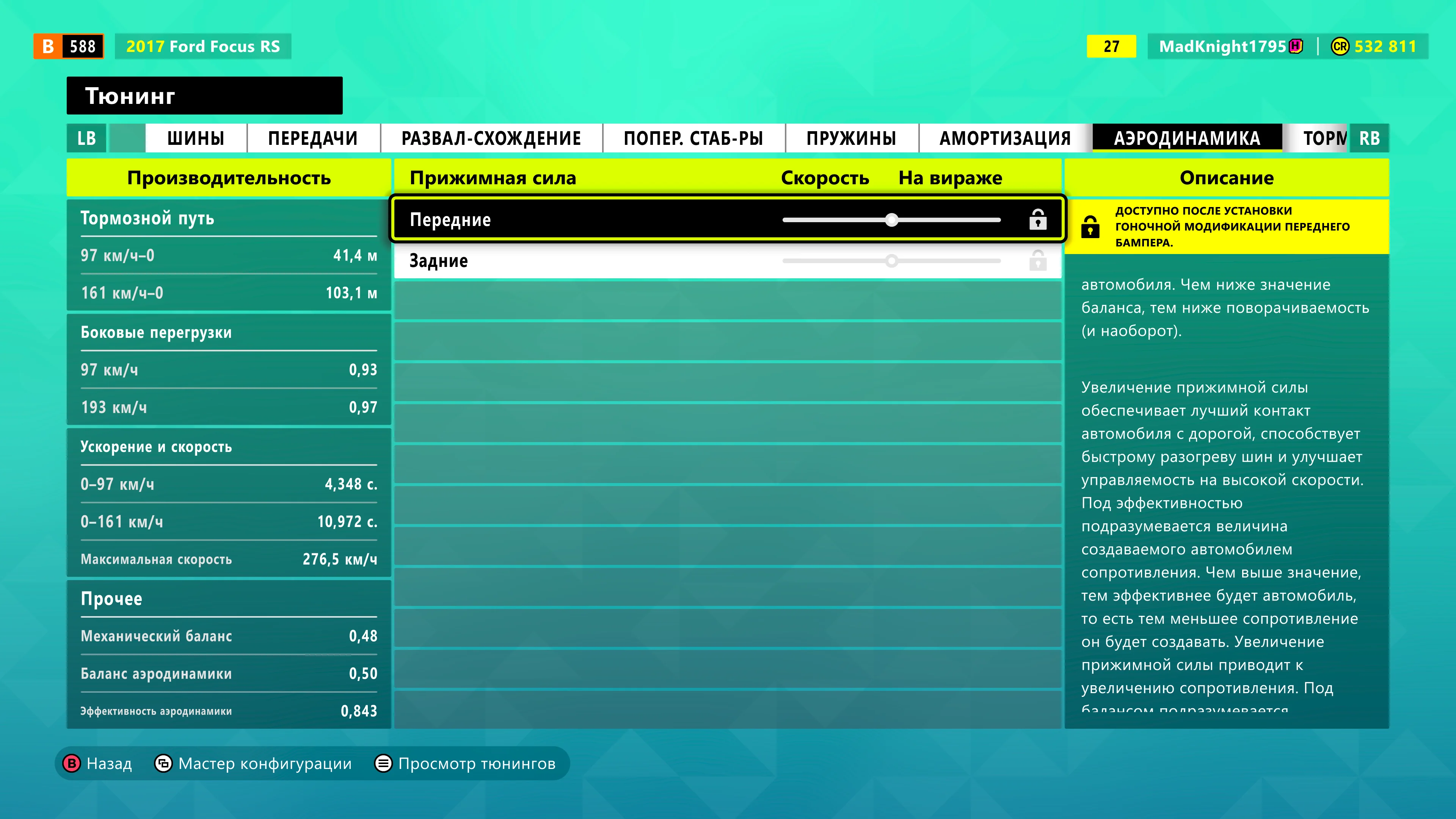Click the Прочее section heading

pyautogui.click(x=111, y=598)
